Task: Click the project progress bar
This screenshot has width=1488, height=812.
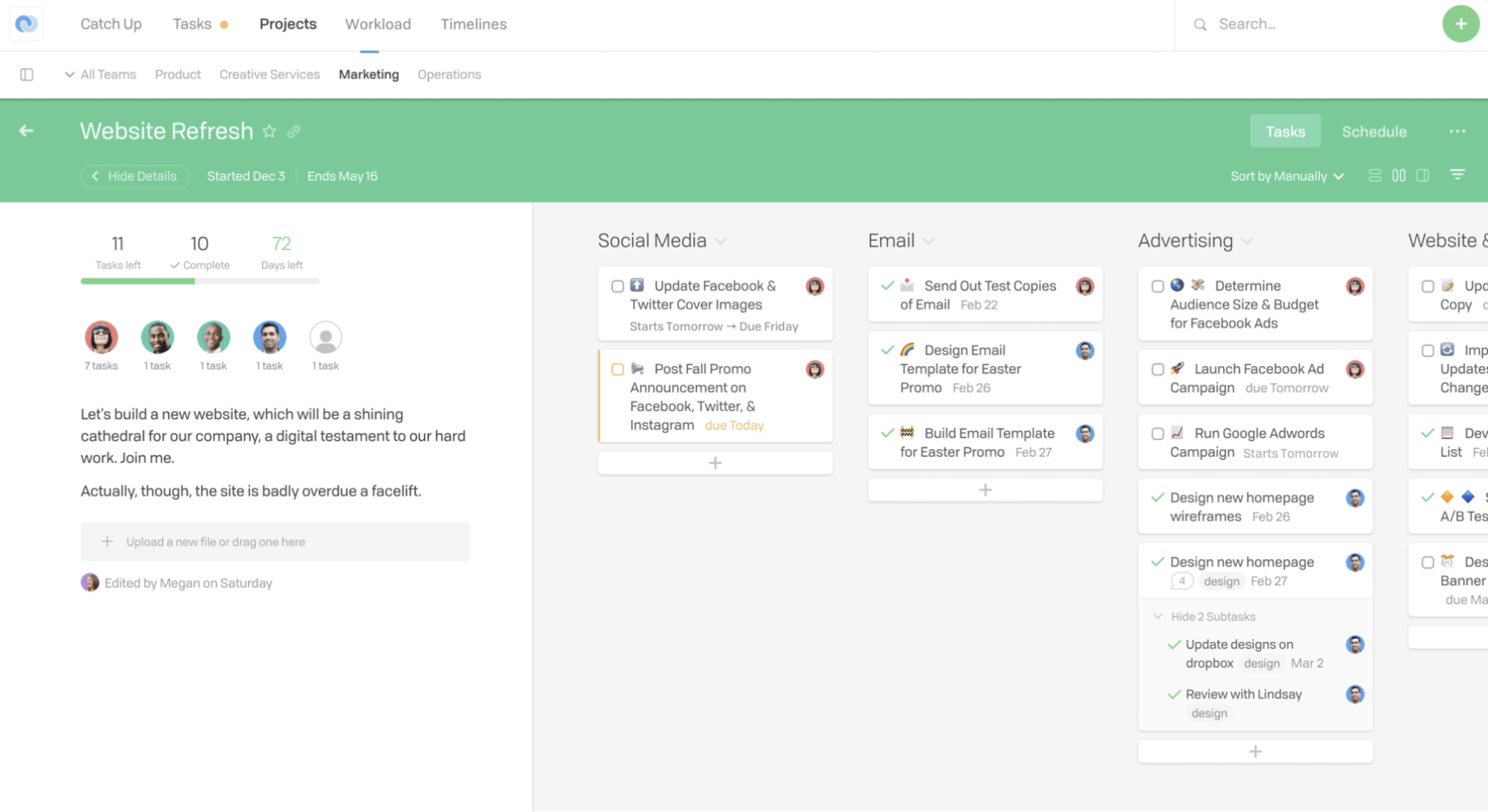Action: click(x=199, y=281)
